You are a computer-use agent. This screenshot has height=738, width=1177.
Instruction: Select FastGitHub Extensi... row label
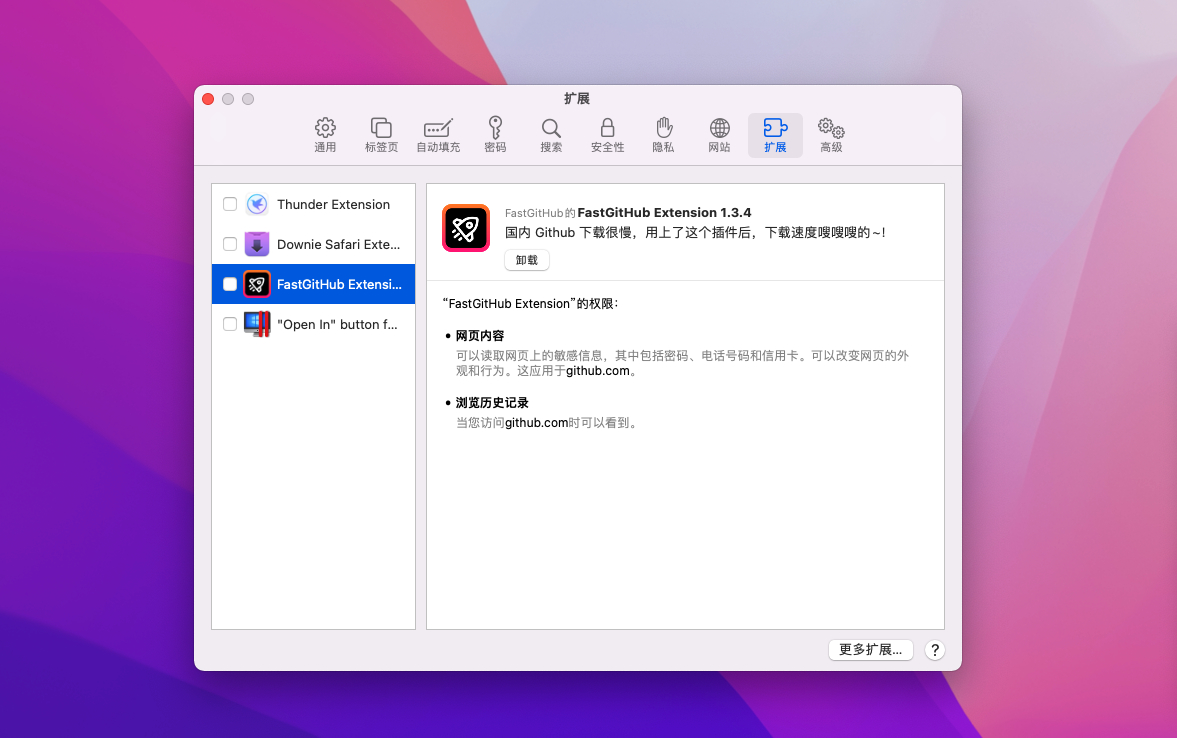[339, 284]
